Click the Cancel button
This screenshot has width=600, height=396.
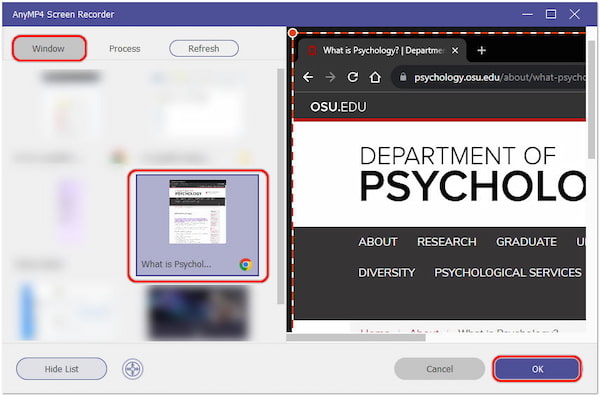click(440, 369)
